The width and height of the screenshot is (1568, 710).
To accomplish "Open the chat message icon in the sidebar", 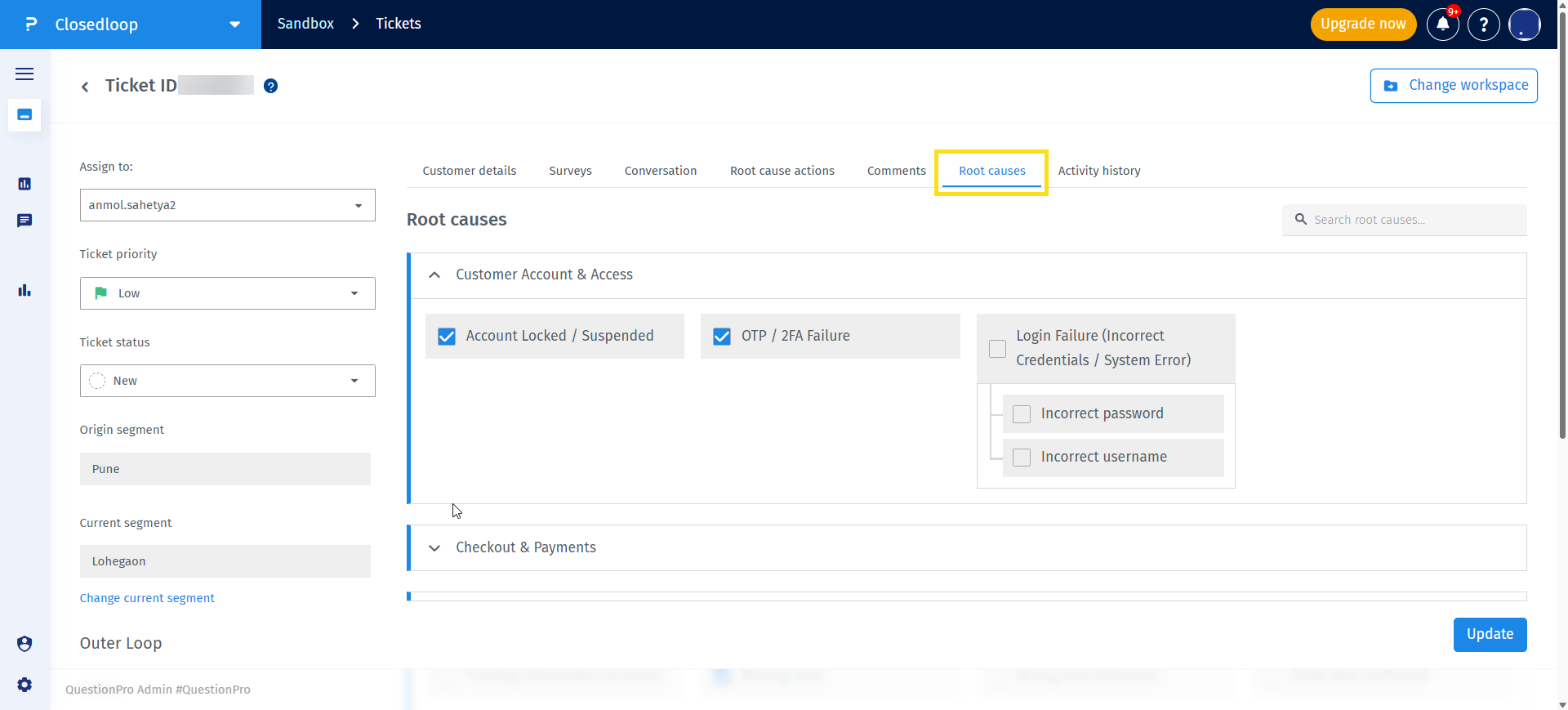I will 24,221.
